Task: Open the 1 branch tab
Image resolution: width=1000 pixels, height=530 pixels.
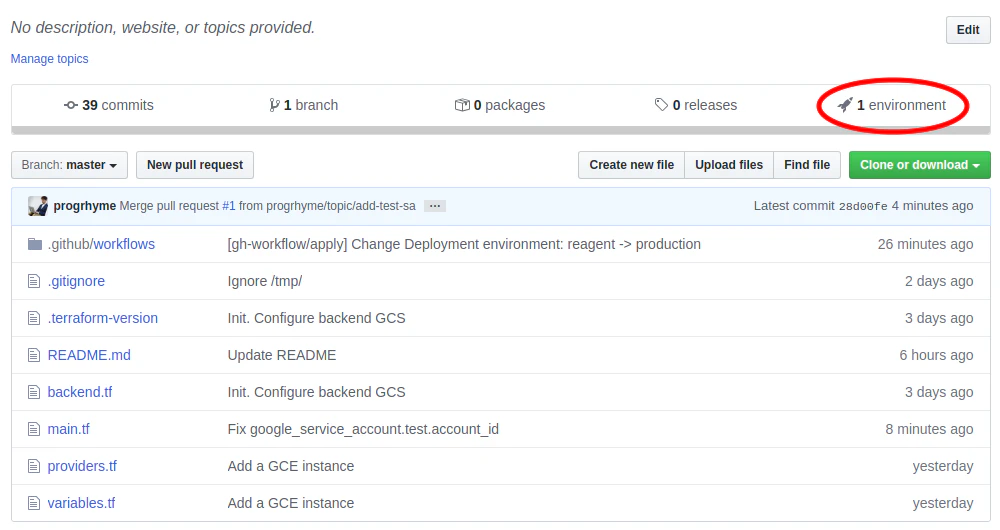Action: point(304,105)
